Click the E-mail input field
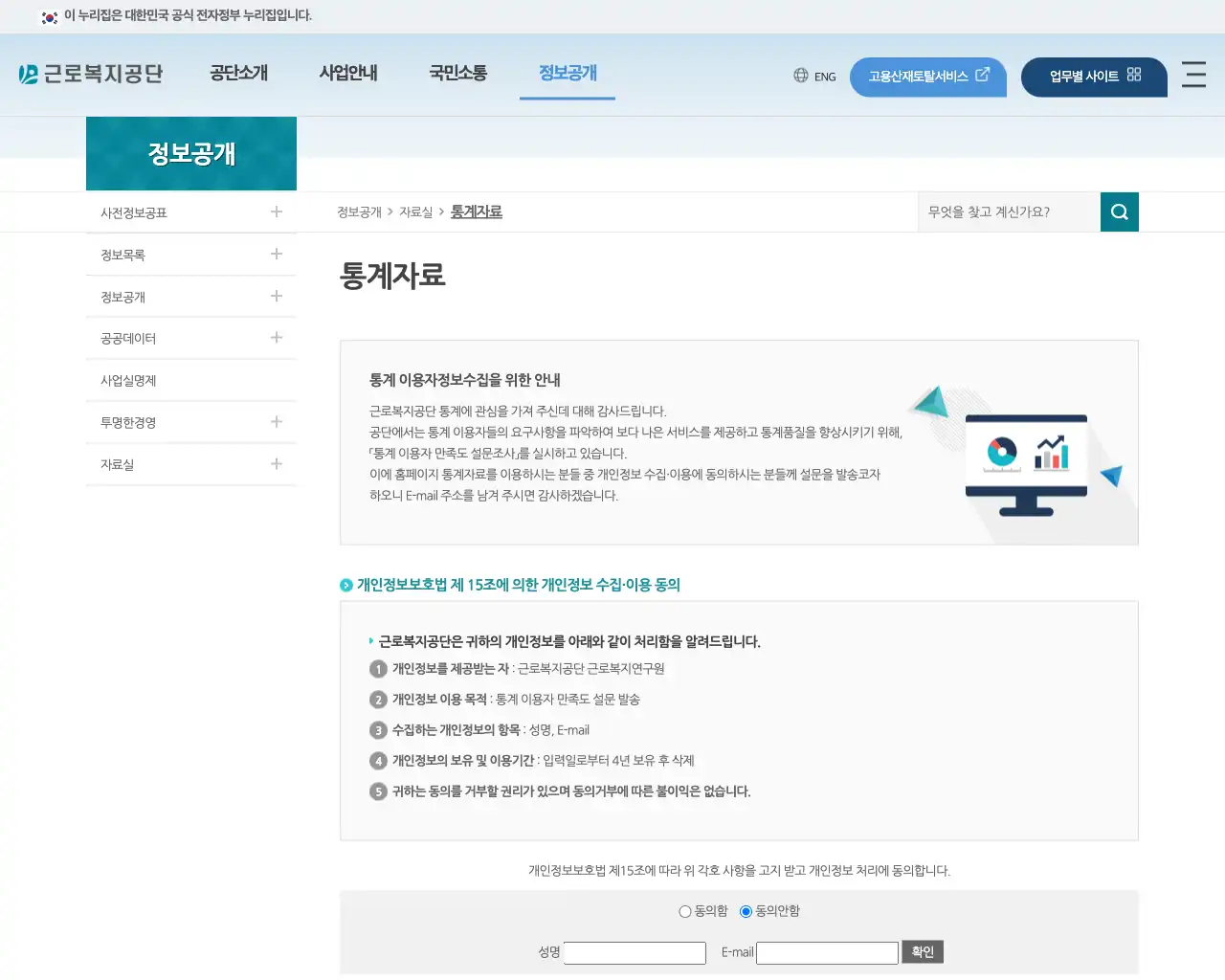Screen dimensions: 1225x980 [x=827, y=952]
